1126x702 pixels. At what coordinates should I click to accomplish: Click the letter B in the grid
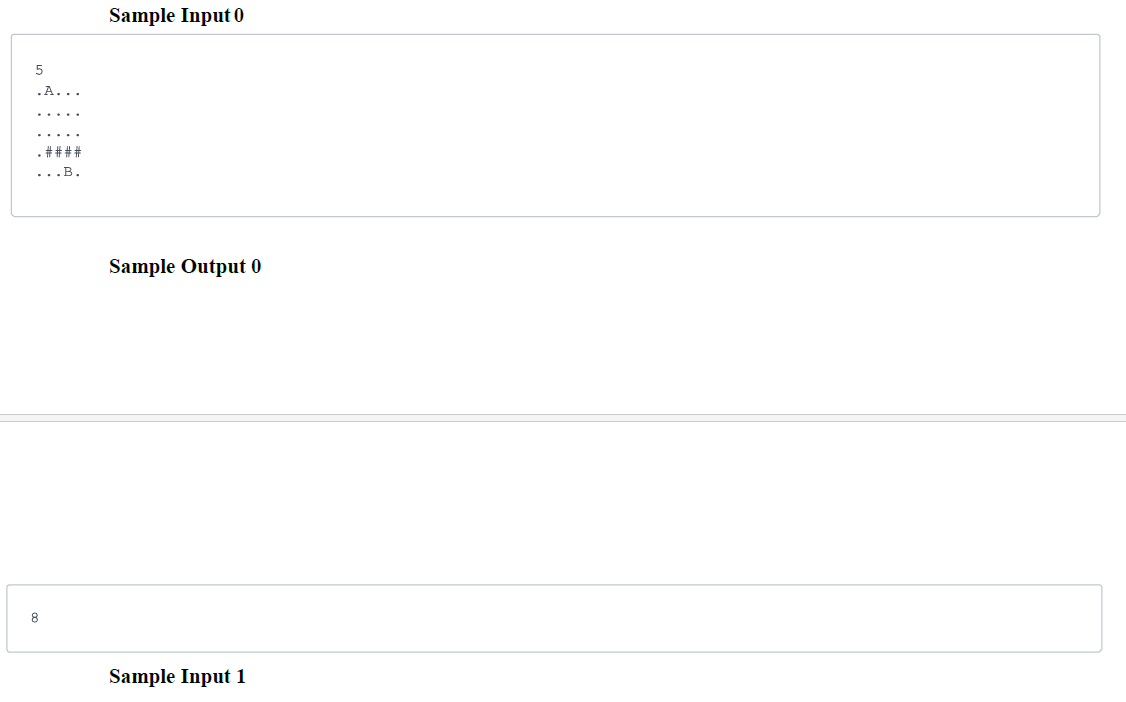pyautogui.click(x=68, y=172)
